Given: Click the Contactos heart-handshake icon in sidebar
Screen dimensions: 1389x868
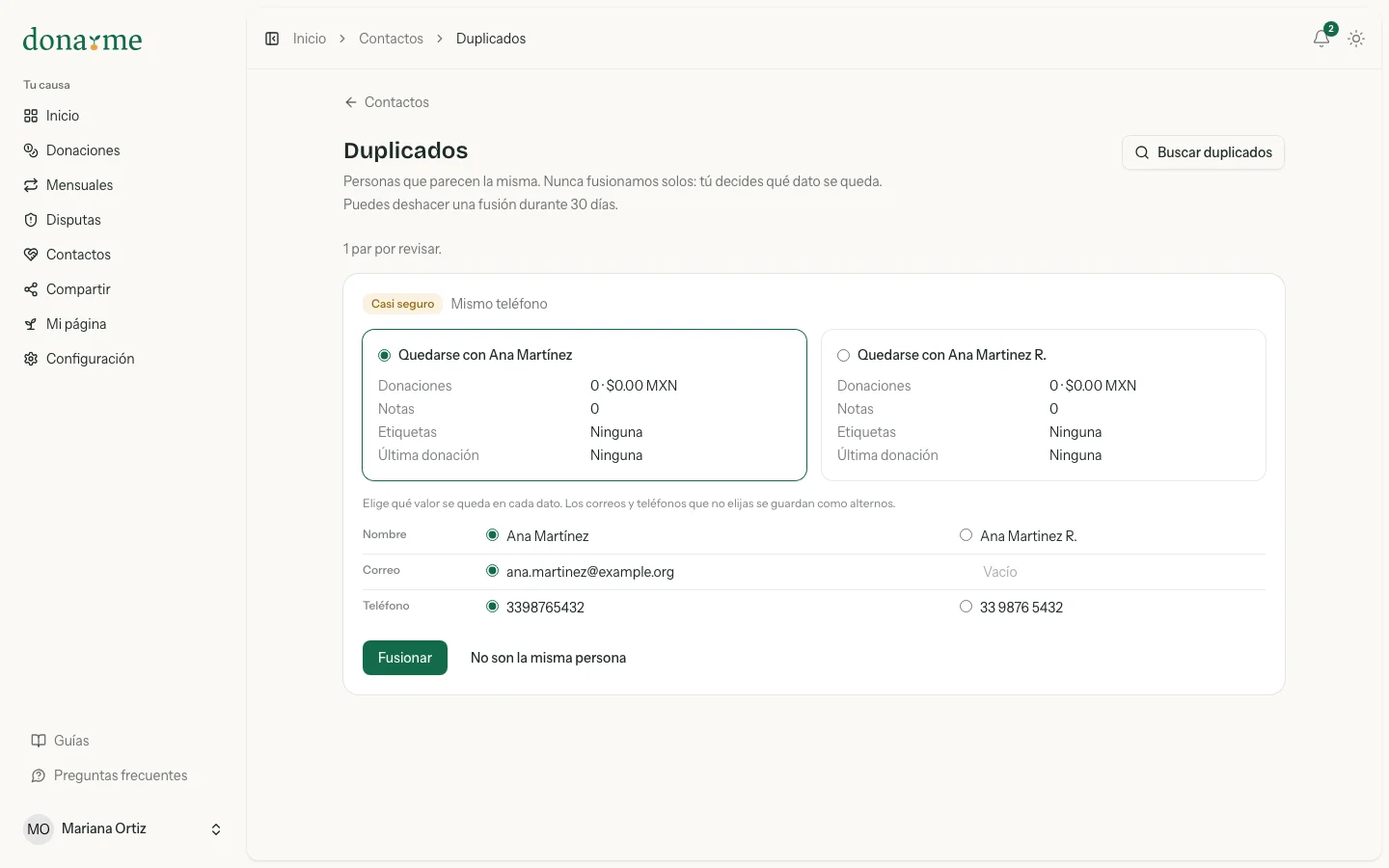Looking at the screenshot, I should 31,255.
